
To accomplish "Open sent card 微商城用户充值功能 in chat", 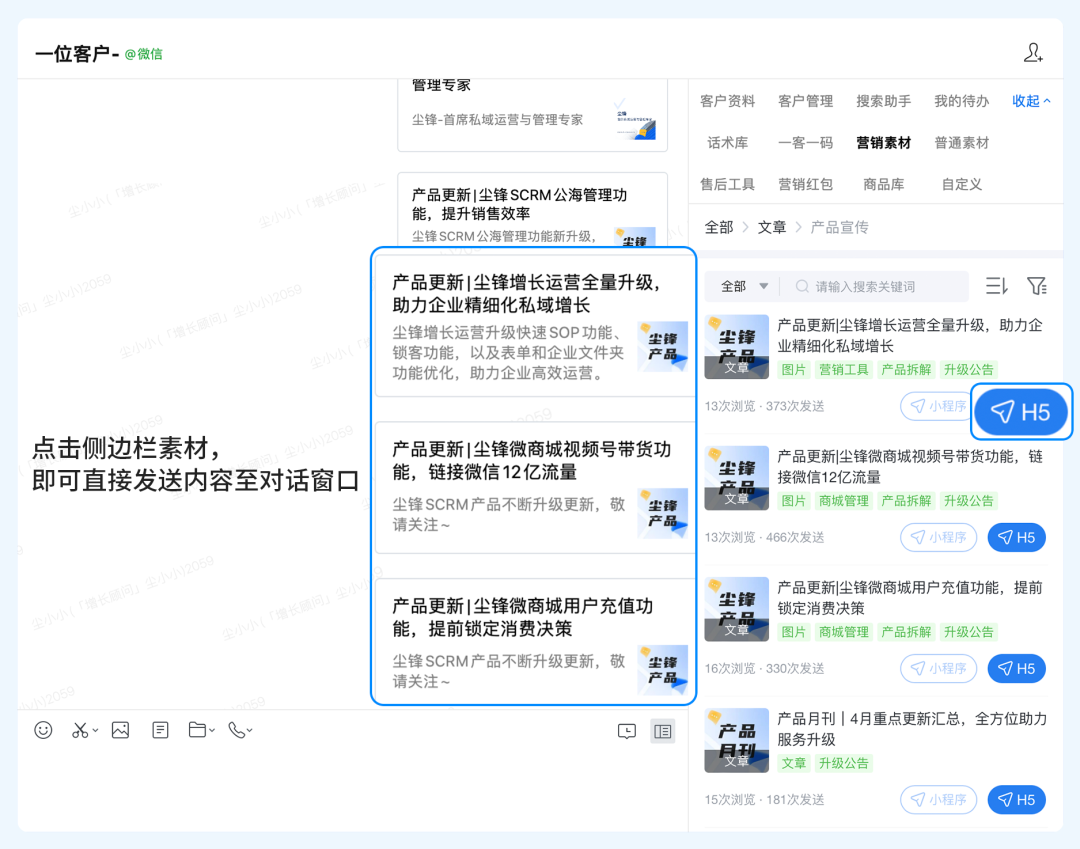I will click(534, 639).
